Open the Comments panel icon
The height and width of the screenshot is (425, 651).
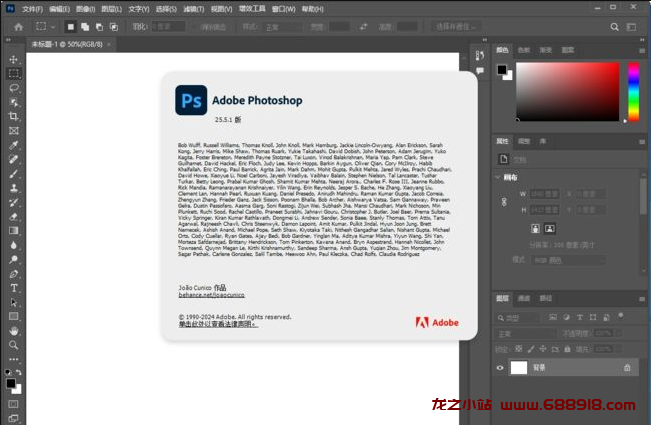[x=480, y=71]
